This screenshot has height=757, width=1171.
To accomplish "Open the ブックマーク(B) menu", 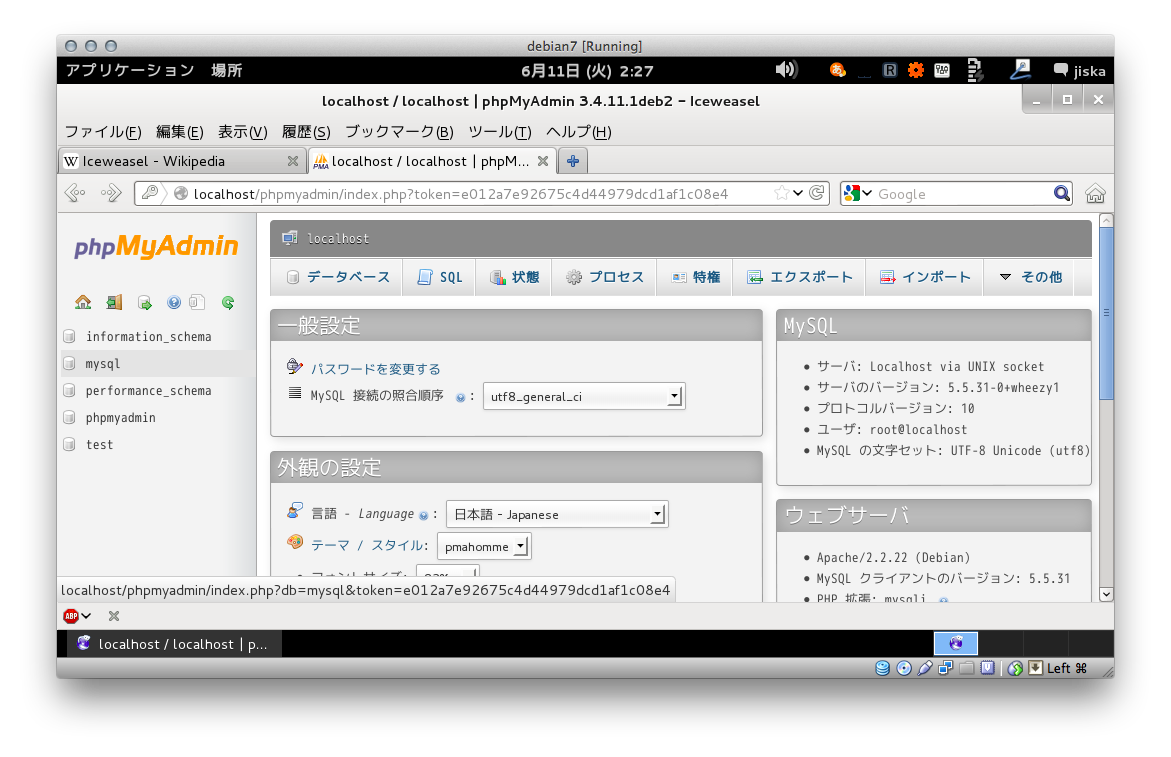I will 399,132.
